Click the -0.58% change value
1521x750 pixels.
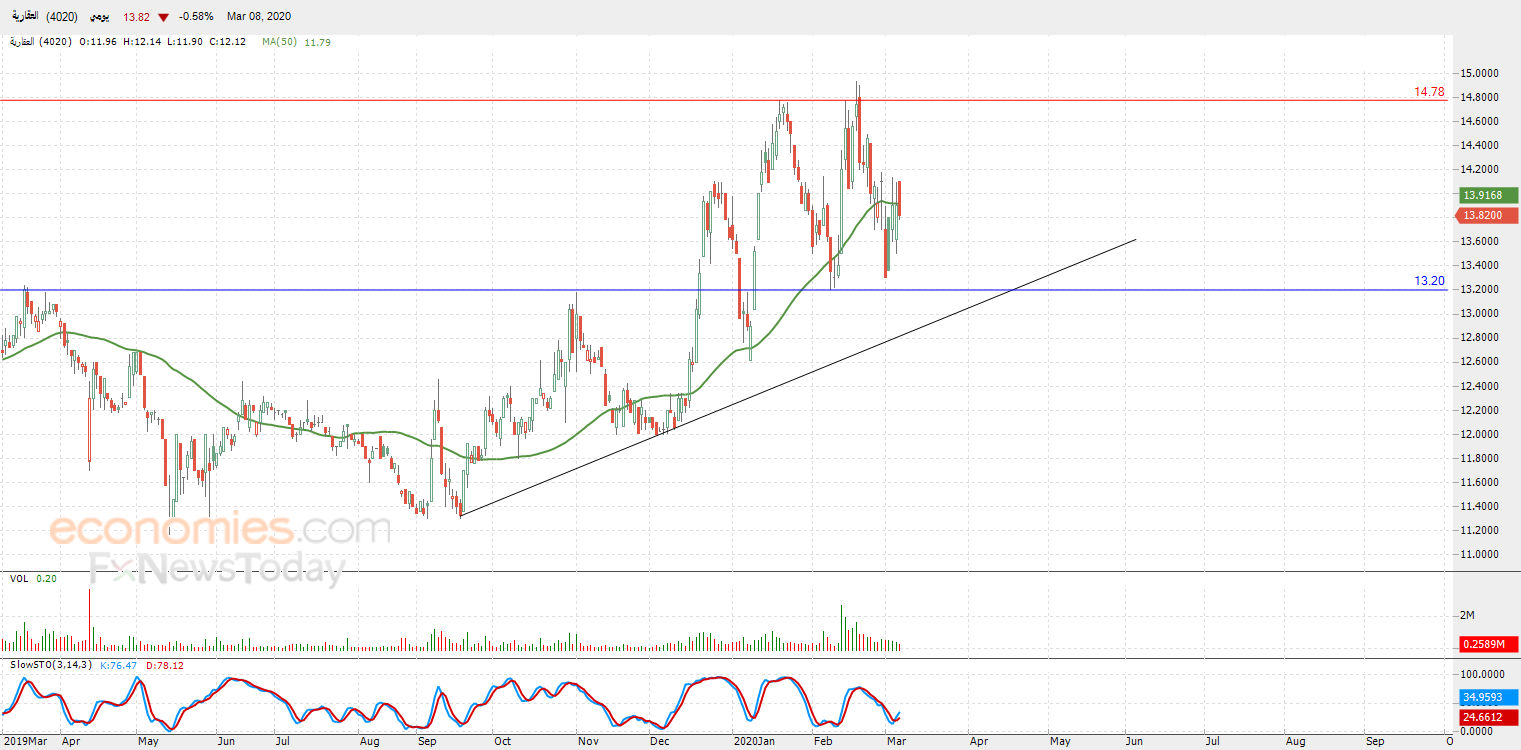196,17
